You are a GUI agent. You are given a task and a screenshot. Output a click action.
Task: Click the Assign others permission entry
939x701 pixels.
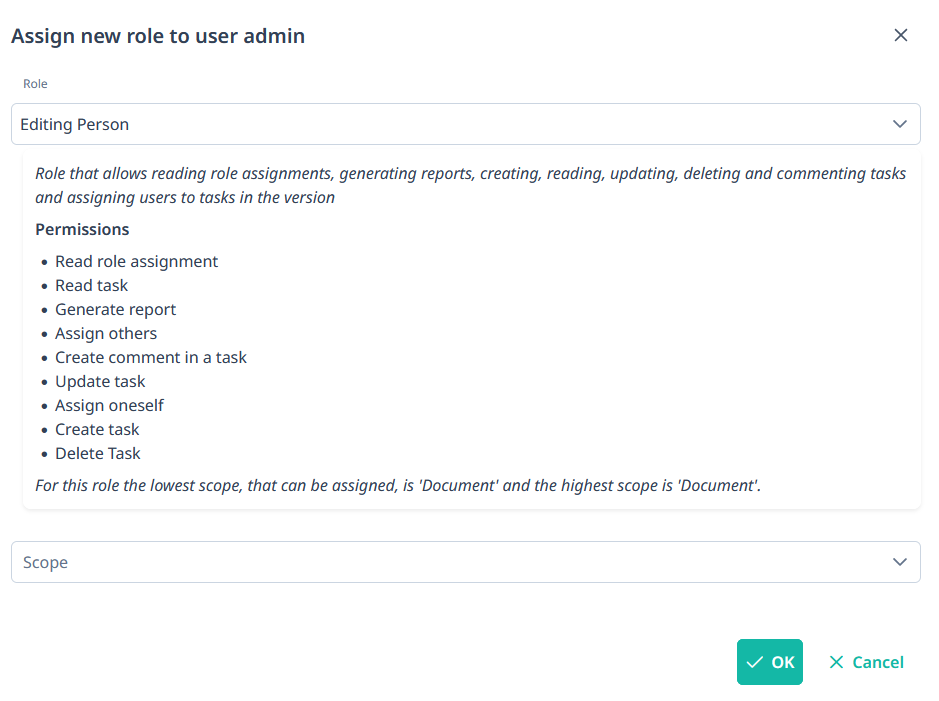[x=106, y=333]
